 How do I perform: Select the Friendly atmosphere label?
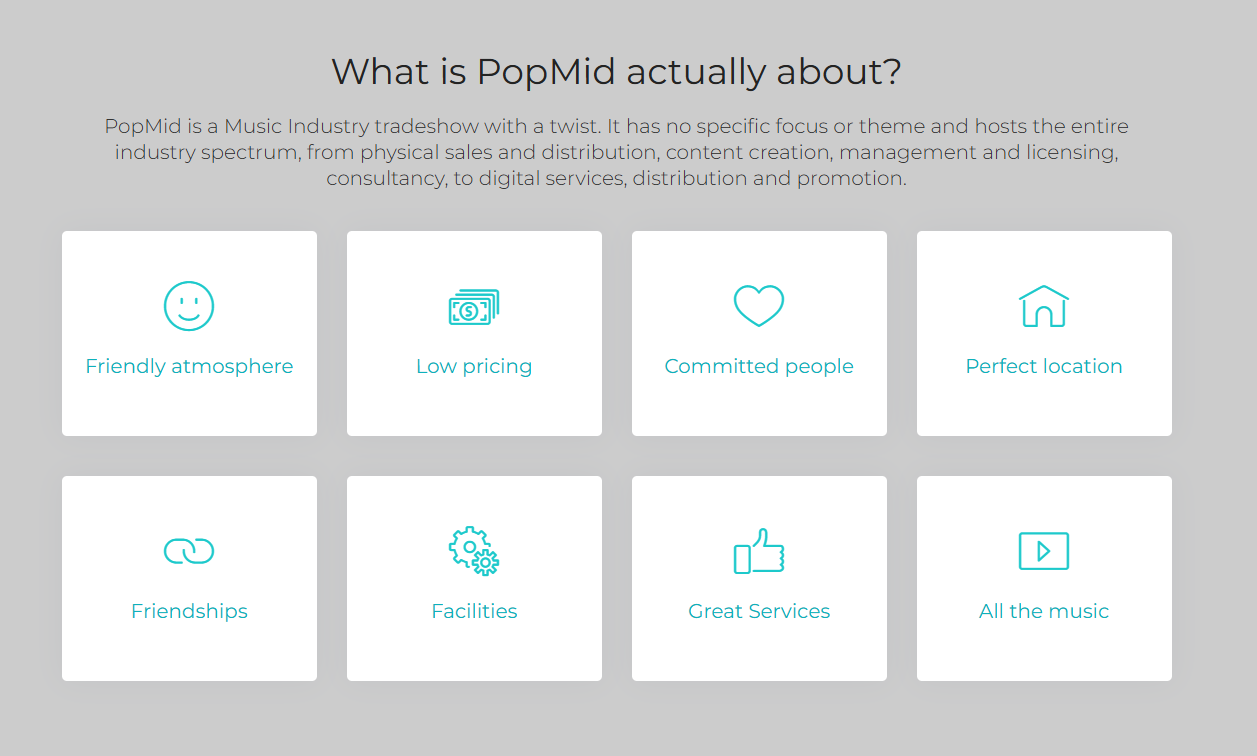[189, 366]
